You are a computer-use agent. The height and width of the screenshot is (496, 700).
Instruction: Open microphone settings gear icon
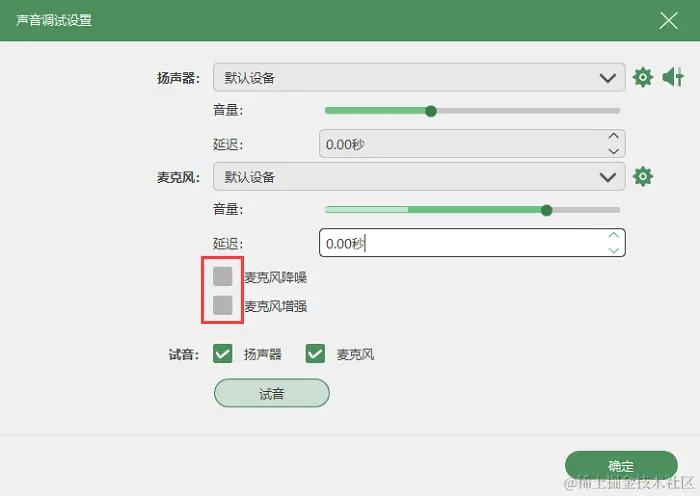(x=642, y=176)
